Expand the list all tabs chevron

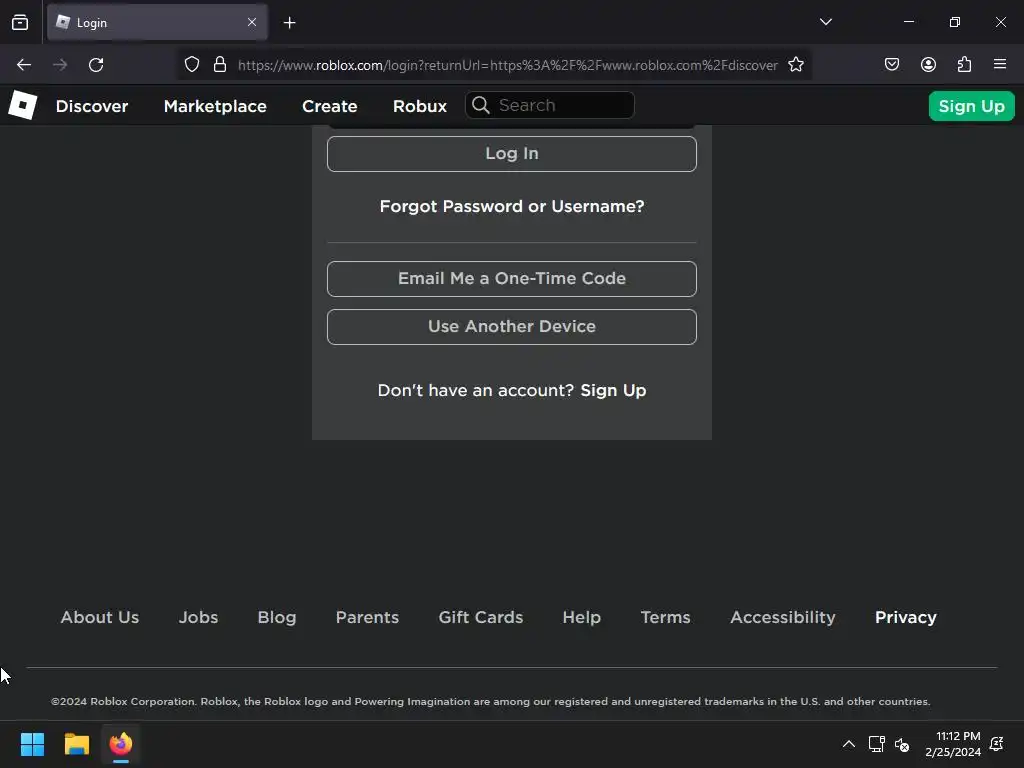[x=825, y=22]
